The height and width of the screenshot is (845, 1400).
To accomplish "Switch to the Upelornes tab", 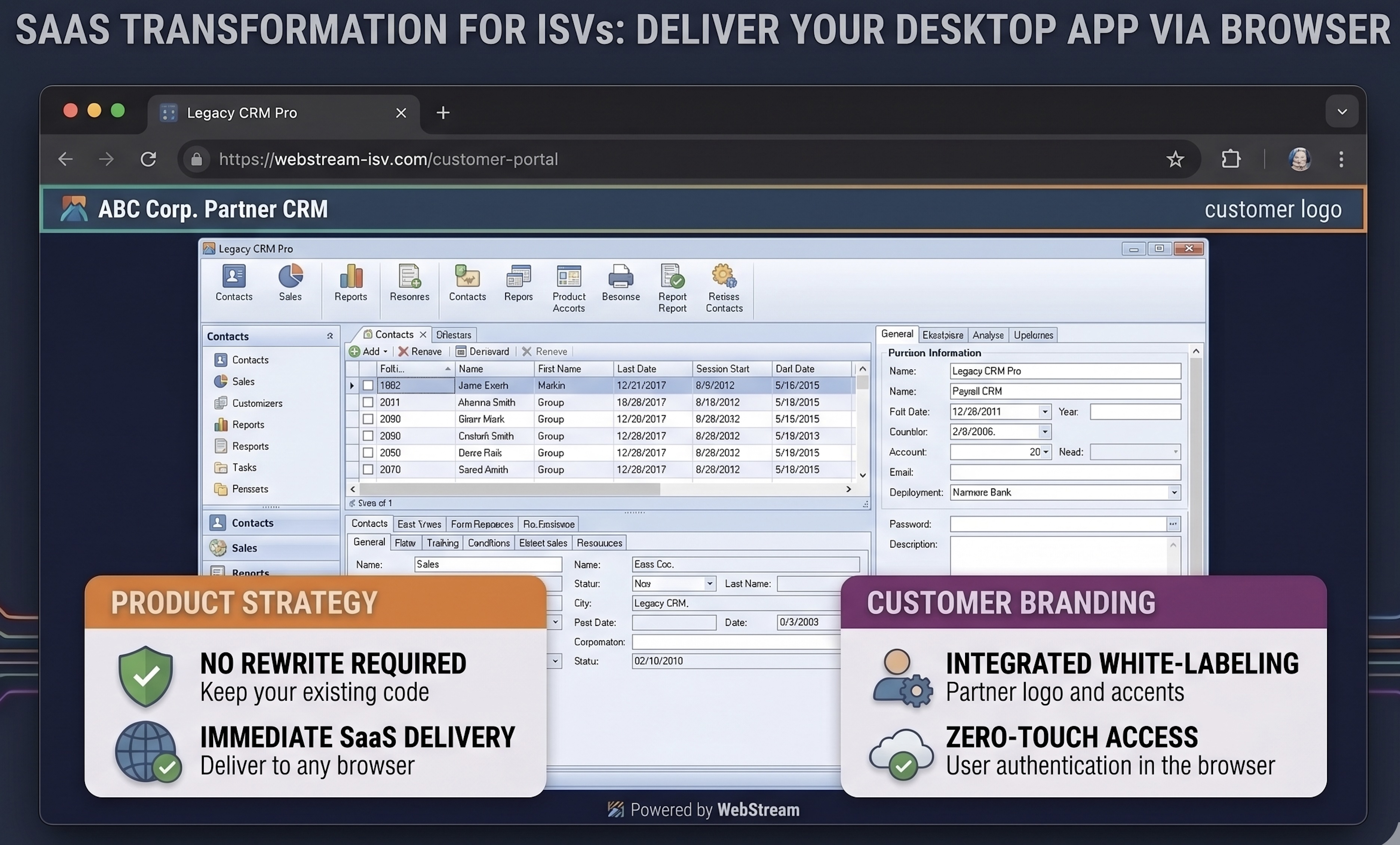I will 1034,335.
